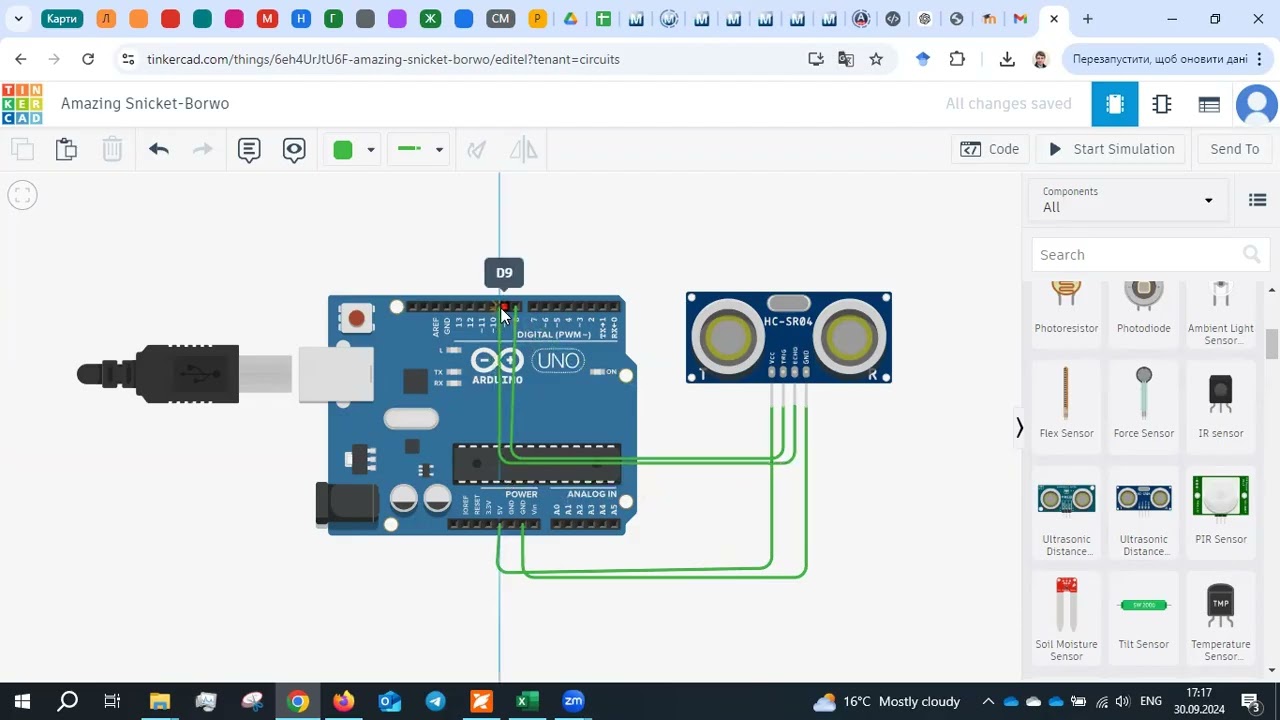Start Simulation of the circuit

pos(1111,149)
